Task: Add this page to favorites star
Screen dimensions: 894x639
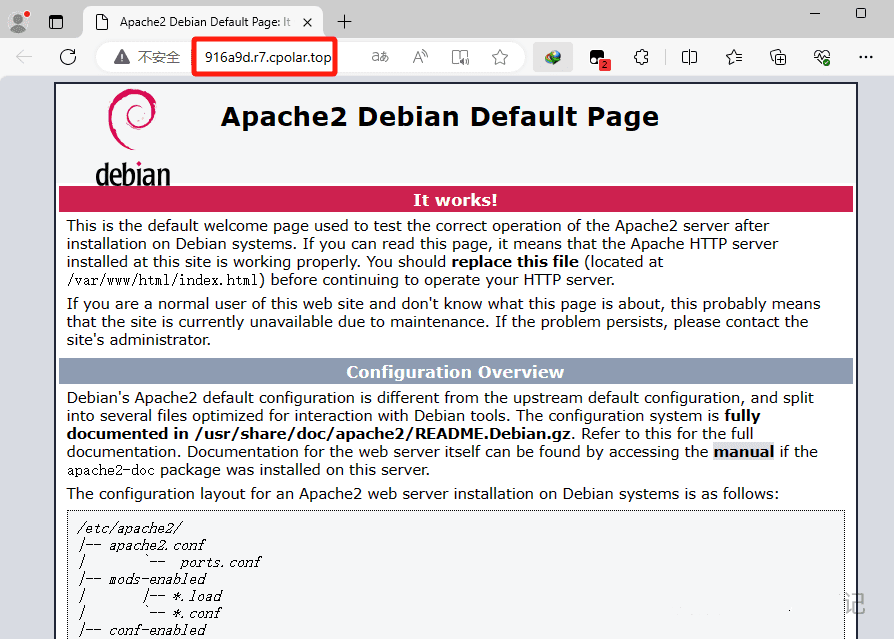Action: point(500,57)
